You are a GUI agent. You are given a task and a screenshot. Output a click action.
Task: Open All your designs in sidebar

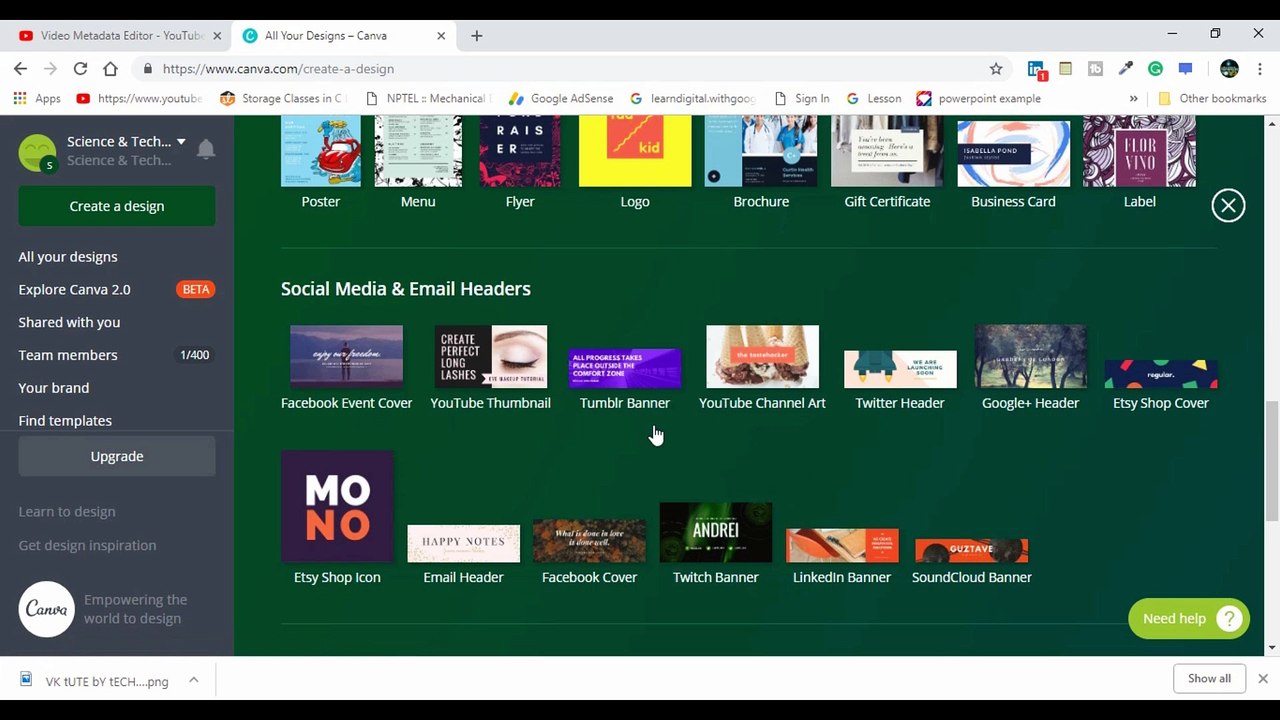68,257
